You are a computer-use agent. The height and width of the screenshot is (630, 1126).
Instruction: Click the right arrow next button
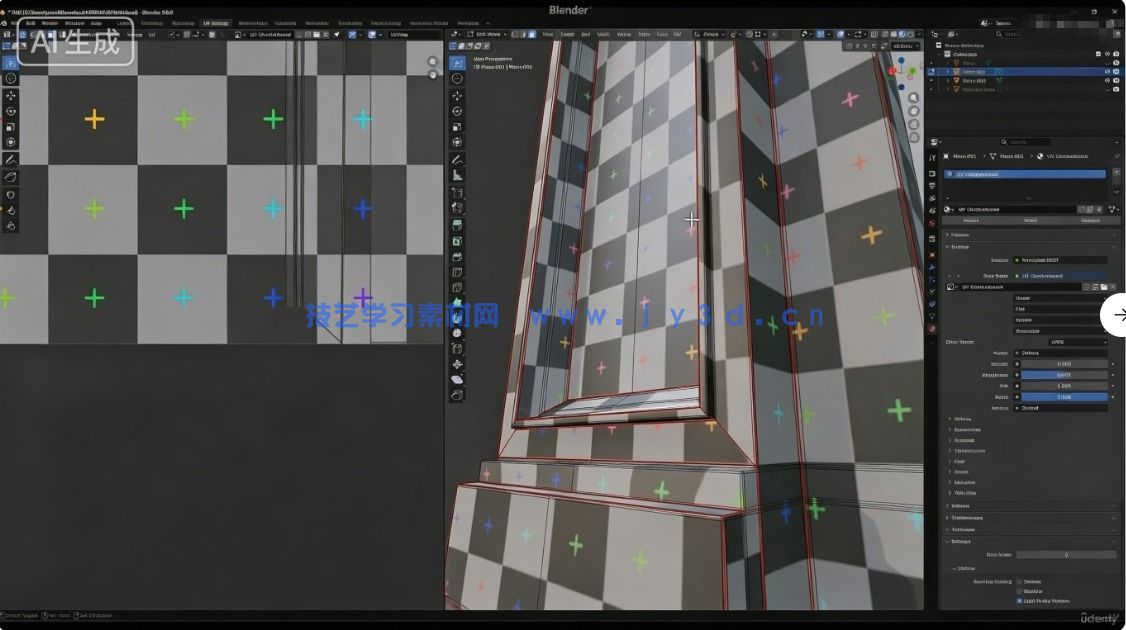pyautogui.click(x=1117, y=315)
